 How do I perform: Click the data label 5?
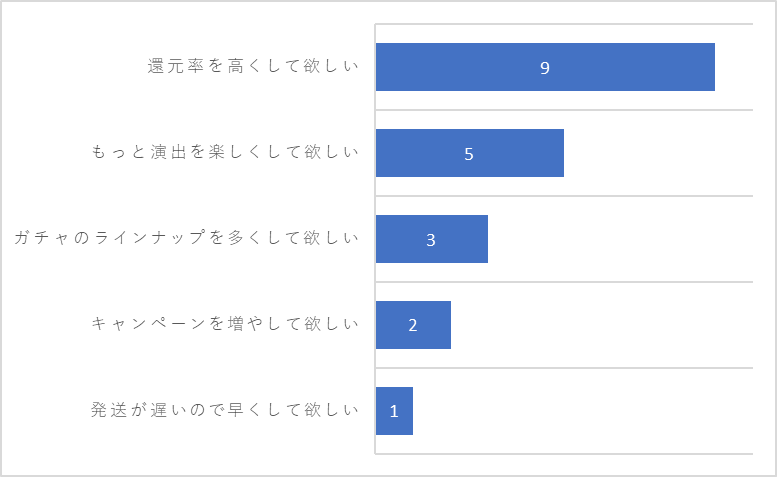click(469, 154)
